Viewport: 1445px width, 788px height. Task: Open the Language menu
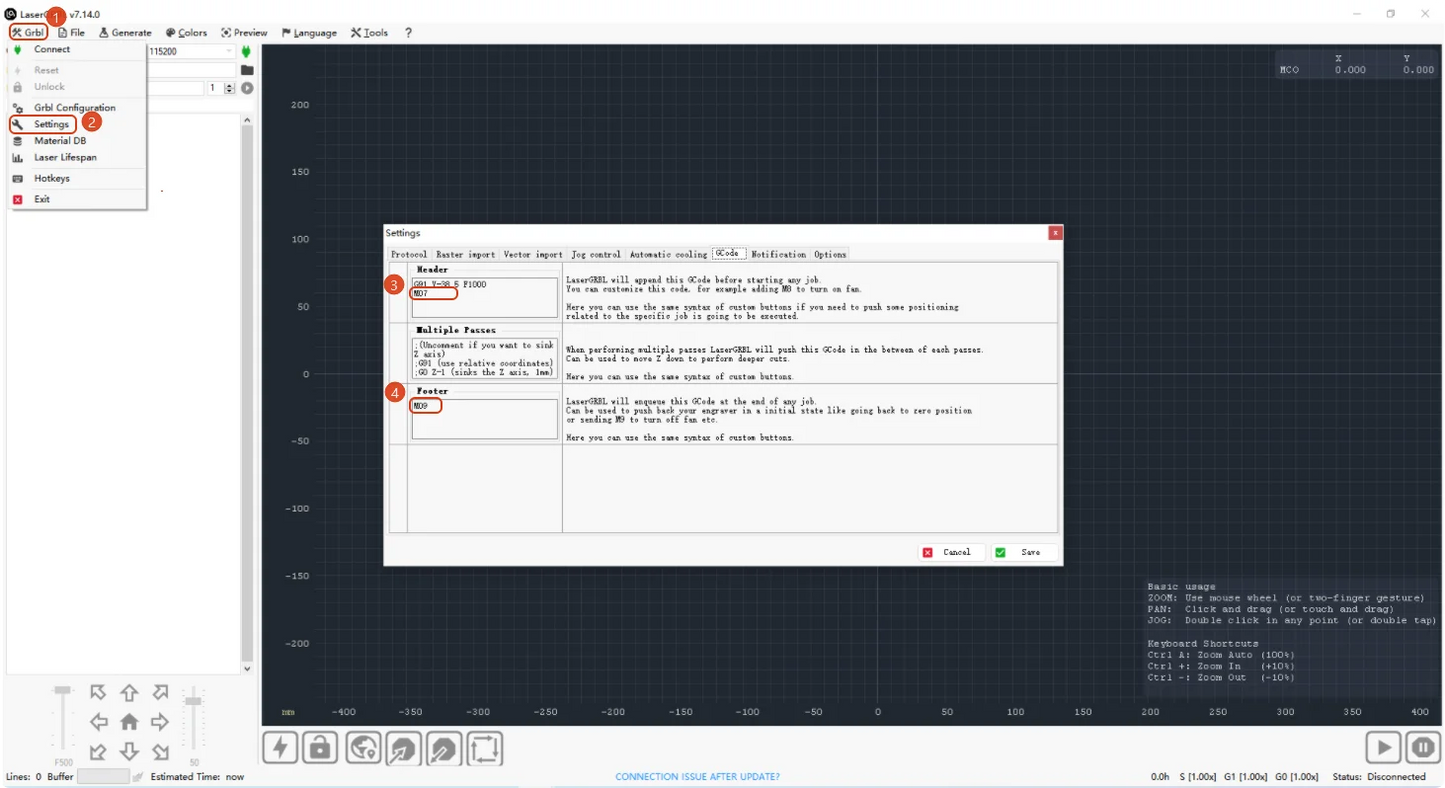coord(309,32)
